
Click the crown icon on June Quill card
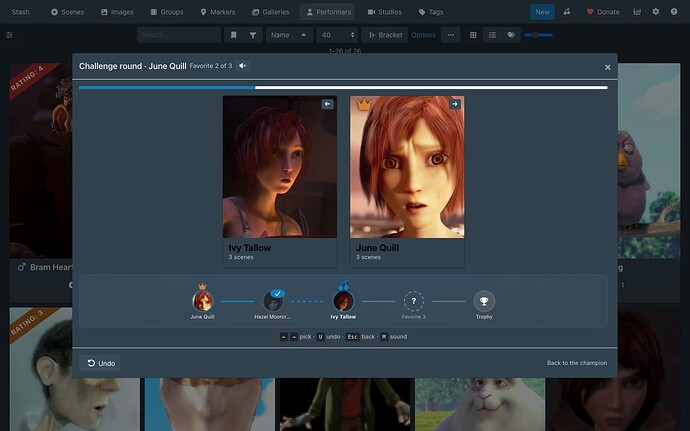(x=364, y=105)
